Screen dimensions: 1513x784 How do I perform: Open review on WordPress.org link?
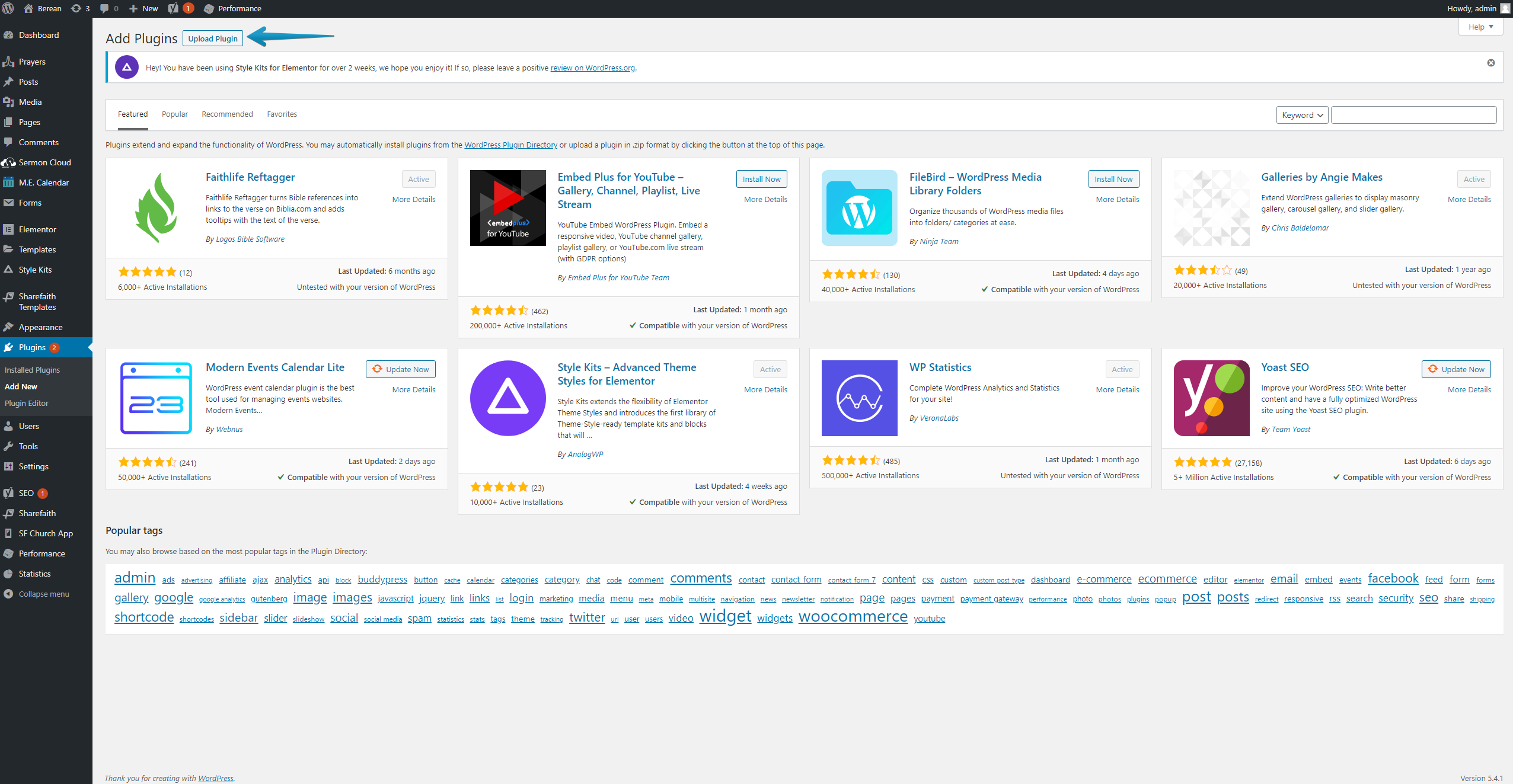click(x=592, y=68)
